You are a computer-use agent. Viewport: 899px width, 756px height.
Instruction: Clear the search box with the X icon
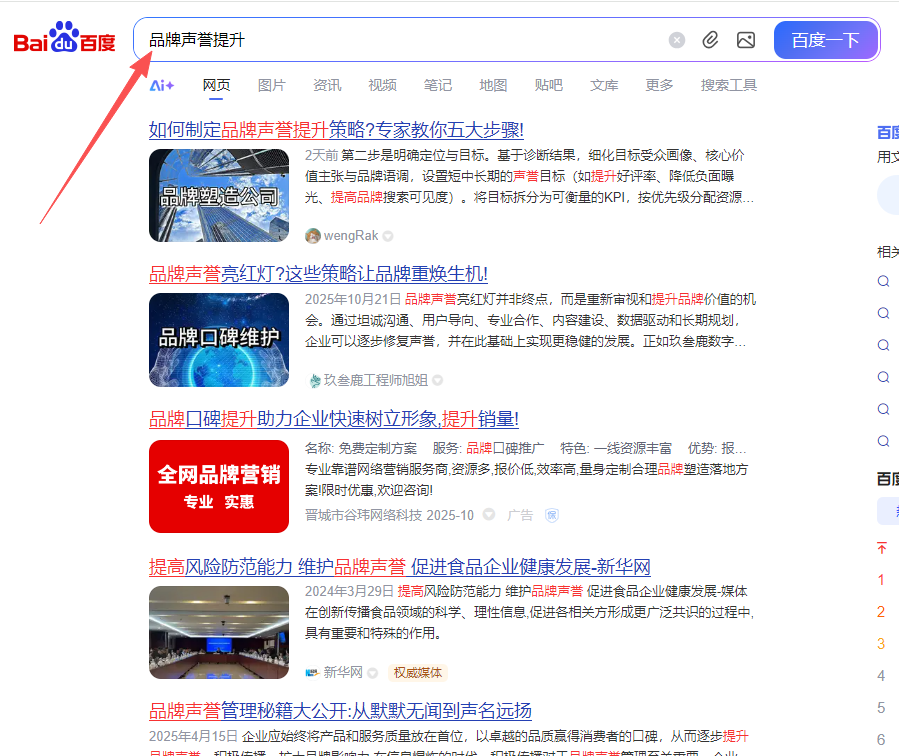pos(677,40)
